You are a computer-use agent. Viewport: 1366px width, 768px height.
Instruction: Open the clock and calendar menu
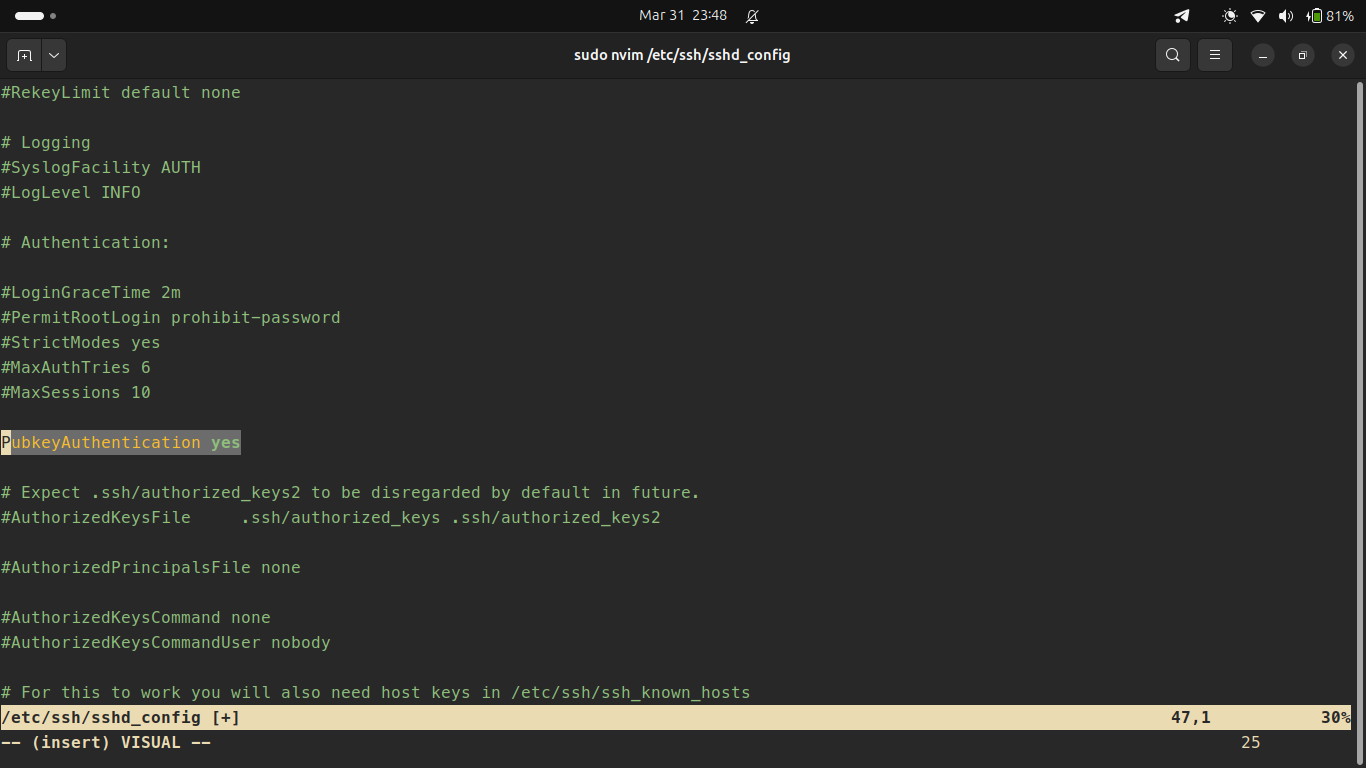click(x=683, y=16)
